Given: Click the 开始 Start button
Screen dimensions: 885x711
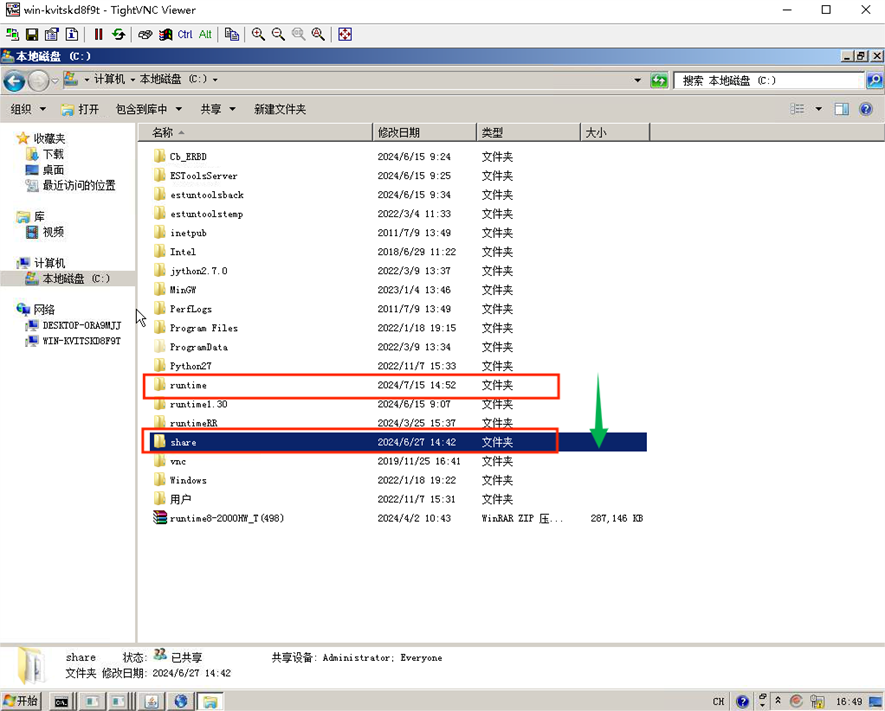Looking at the screenshot, I should tap(21, 701).
